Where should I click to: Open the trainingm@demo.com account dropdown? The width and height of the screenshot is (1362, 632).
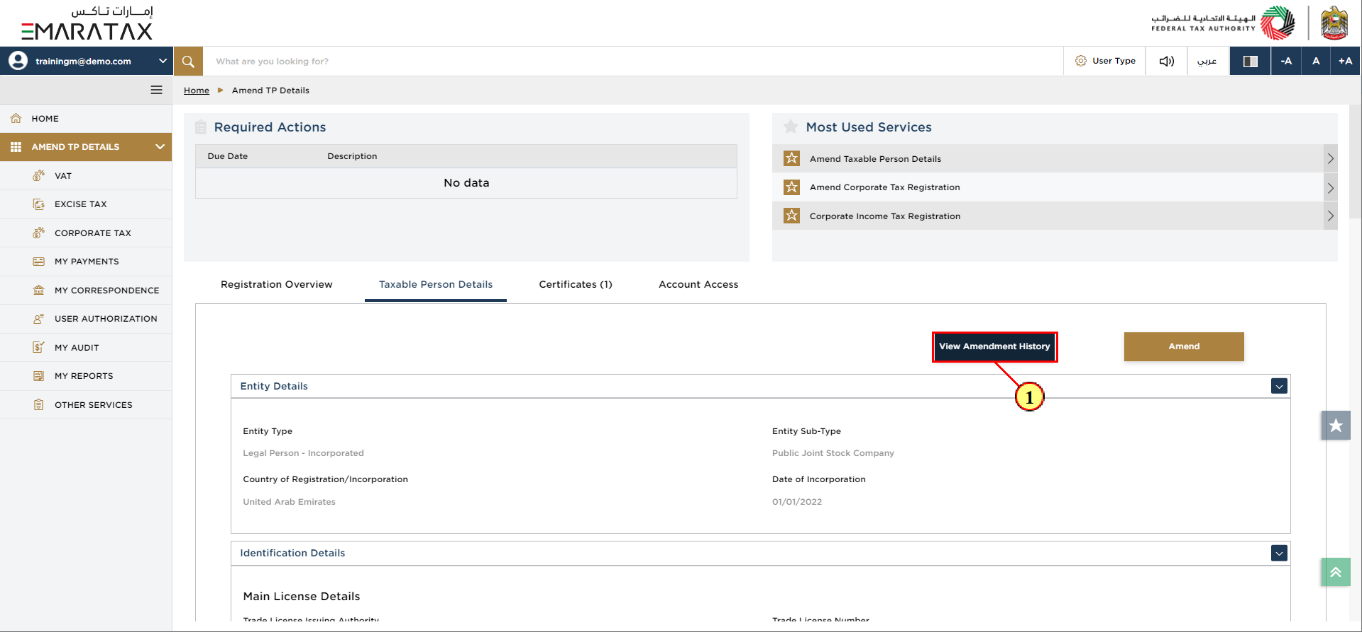[87, 61]
